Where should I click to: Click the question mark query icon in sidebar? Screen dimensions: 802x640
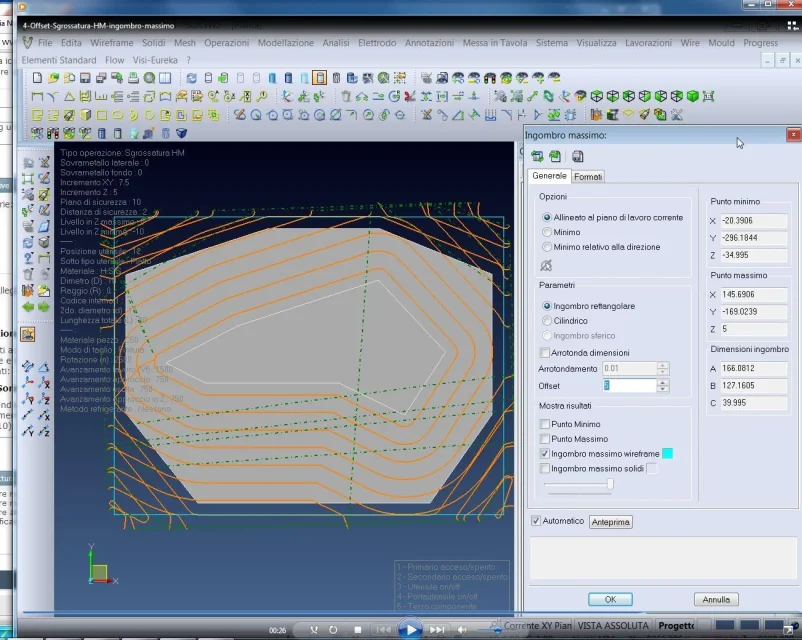(28, 258)
